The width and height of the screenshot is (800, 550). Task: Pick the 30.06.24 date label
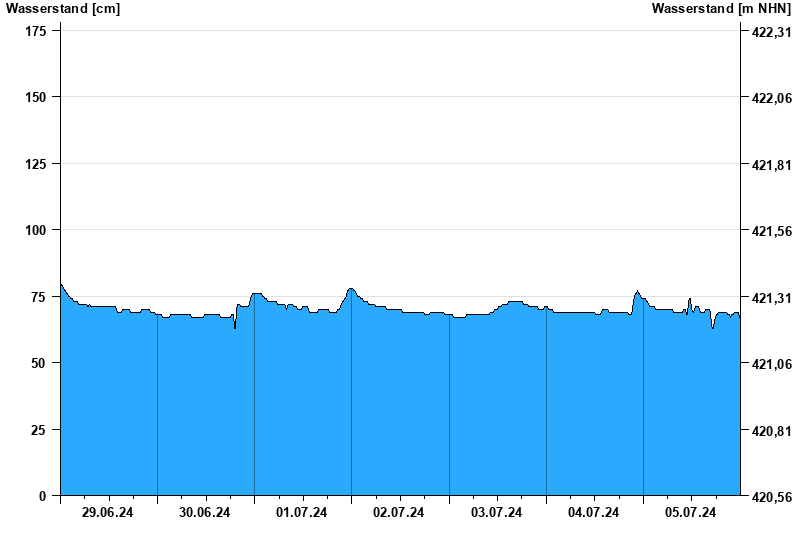(x=205, y=512)
